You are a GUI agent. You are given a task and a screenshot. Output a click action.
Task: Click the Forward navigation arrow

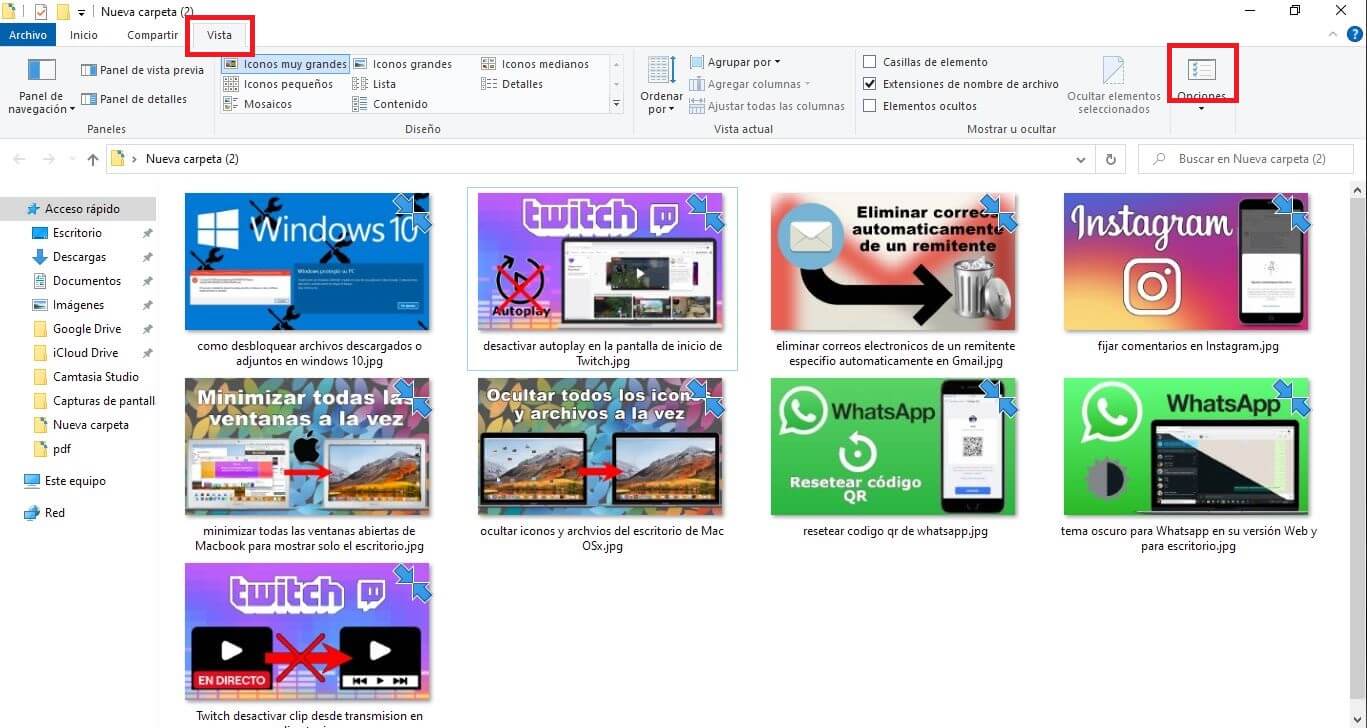48,159
